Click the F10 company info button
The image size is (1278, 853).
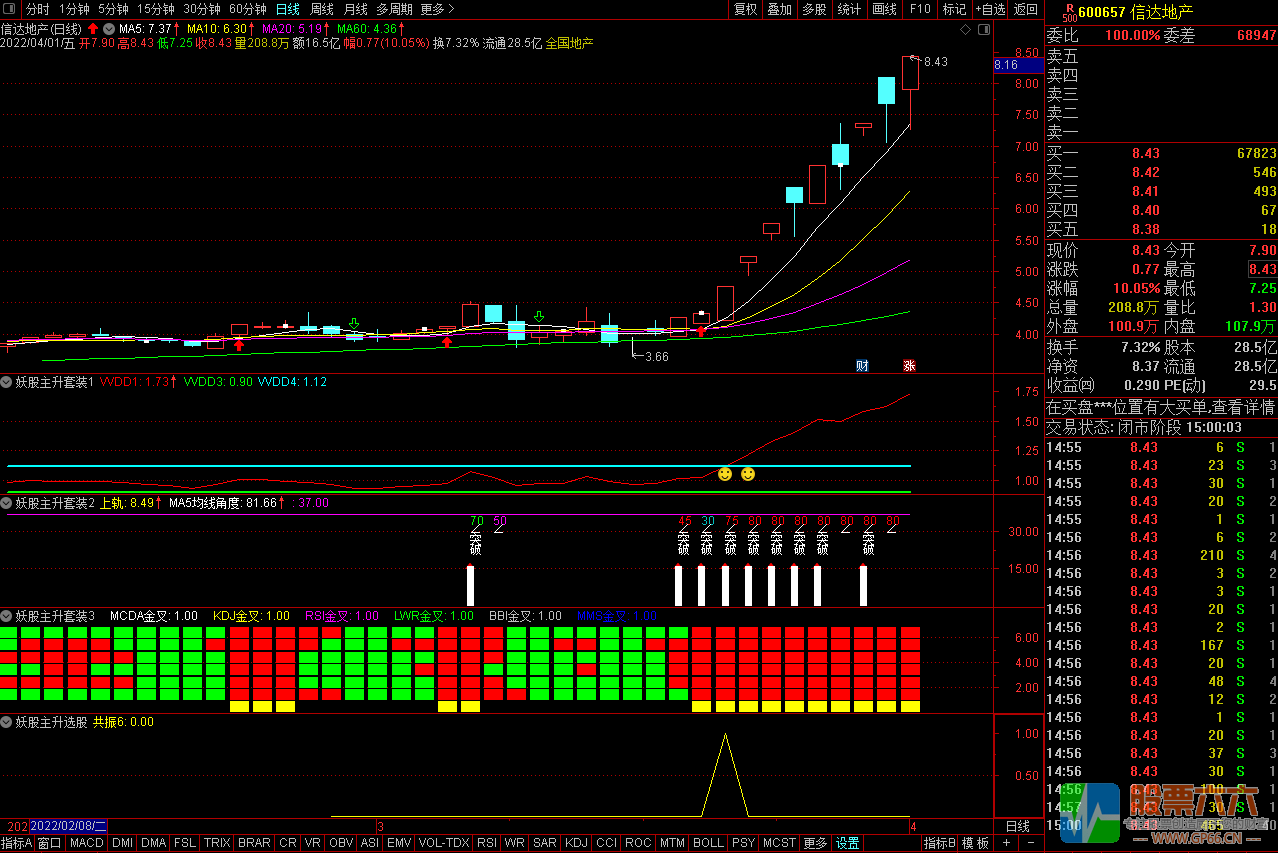pos(920,9)
